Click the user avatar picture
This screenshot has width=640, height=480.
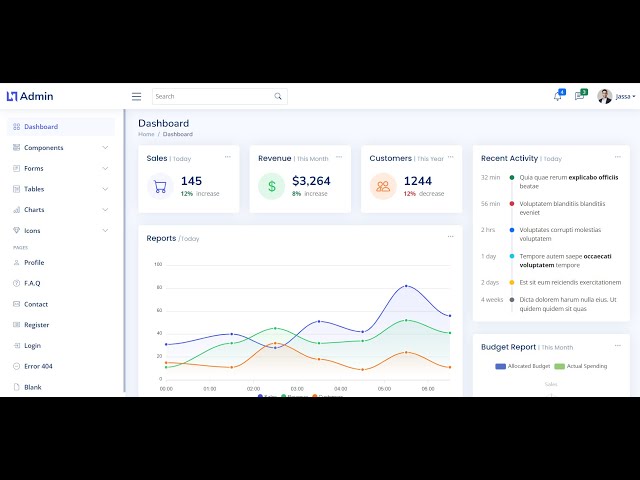(x=604, y=96)
